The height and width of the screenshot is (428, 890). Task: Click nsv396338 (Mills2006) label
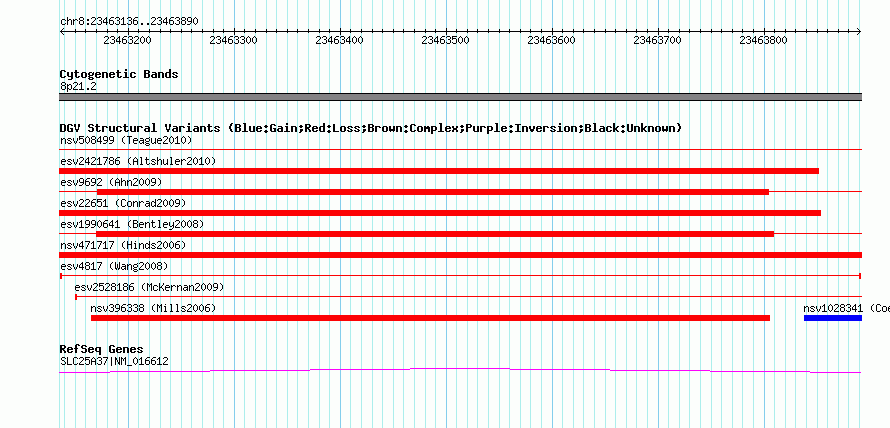(153, 308)
